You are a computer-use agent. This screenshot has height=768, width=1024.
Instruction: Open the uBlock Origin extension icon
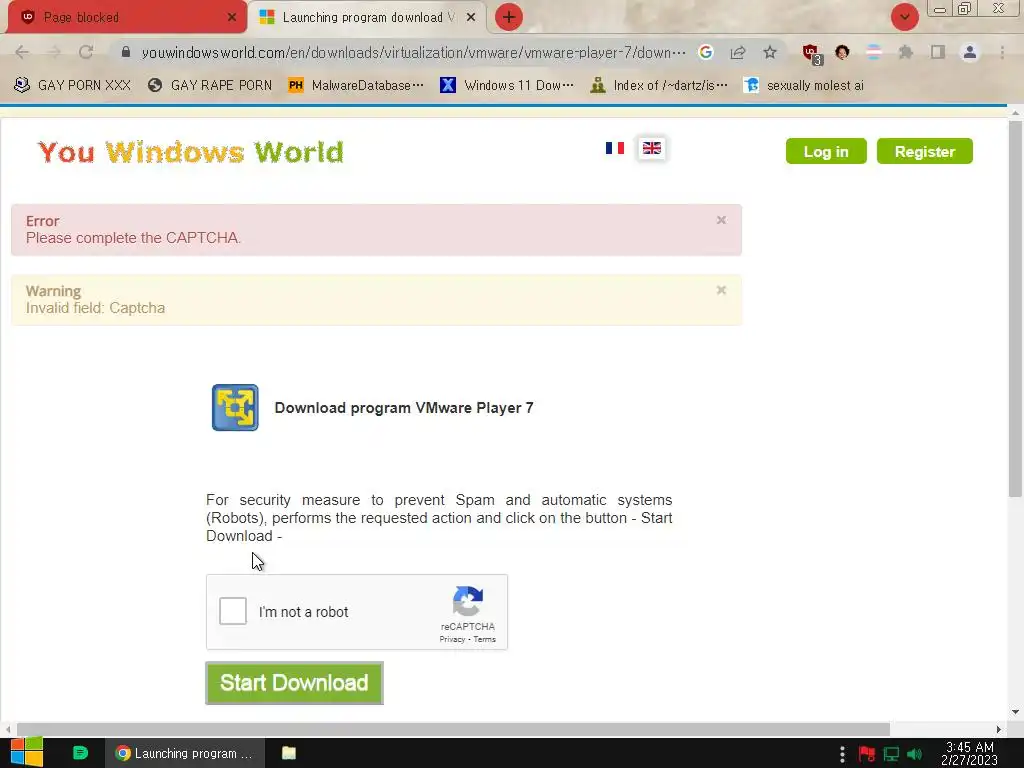812,54
